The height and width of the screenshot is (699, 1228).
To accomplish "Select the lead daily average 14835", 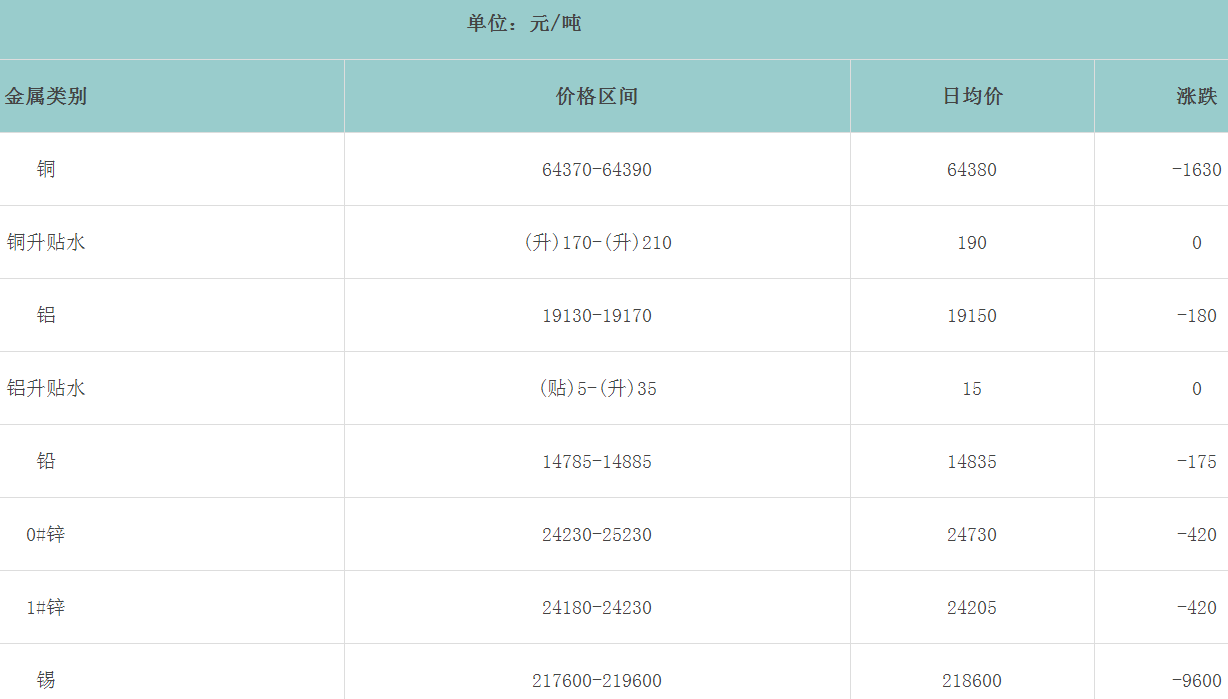I will [x=972, y=462].
